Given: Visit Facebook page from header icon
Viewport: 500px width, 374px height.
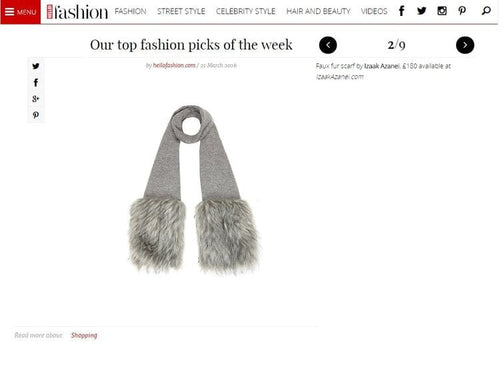Looking at the screenshot, I should point(402,11).
